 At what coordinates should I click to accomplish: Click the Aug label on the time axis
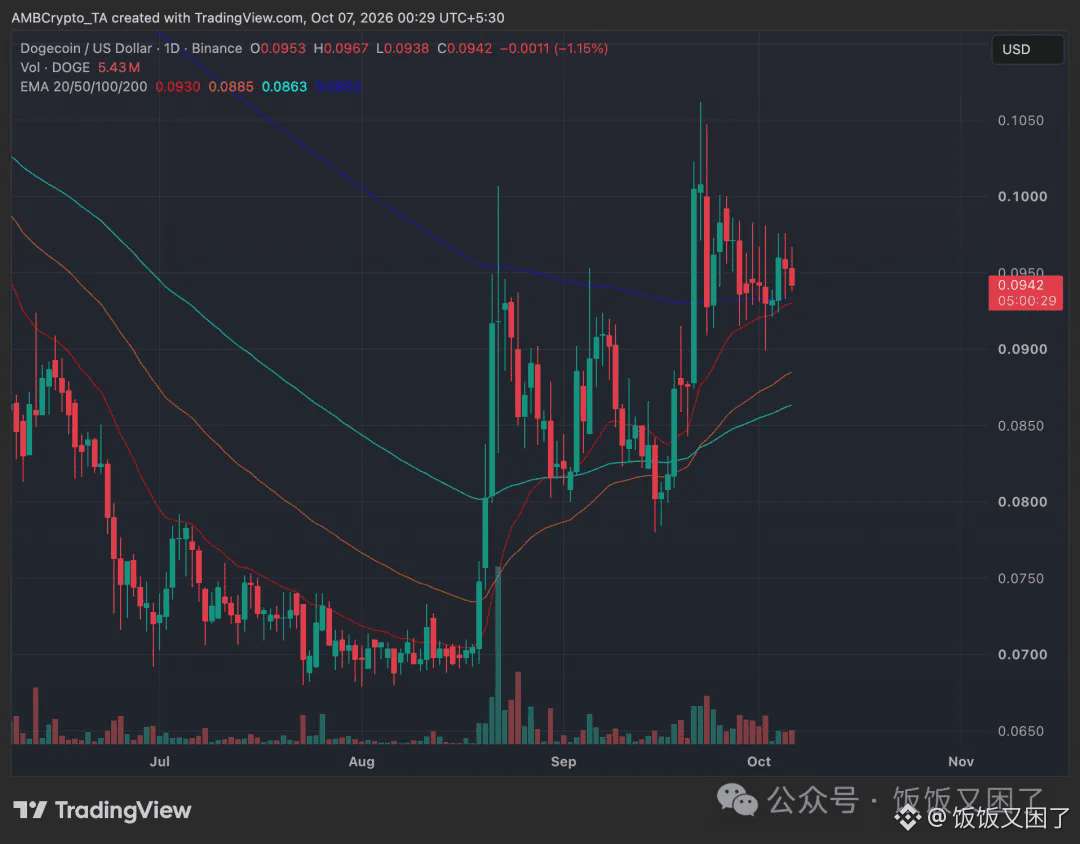click(x=362, y=761)
